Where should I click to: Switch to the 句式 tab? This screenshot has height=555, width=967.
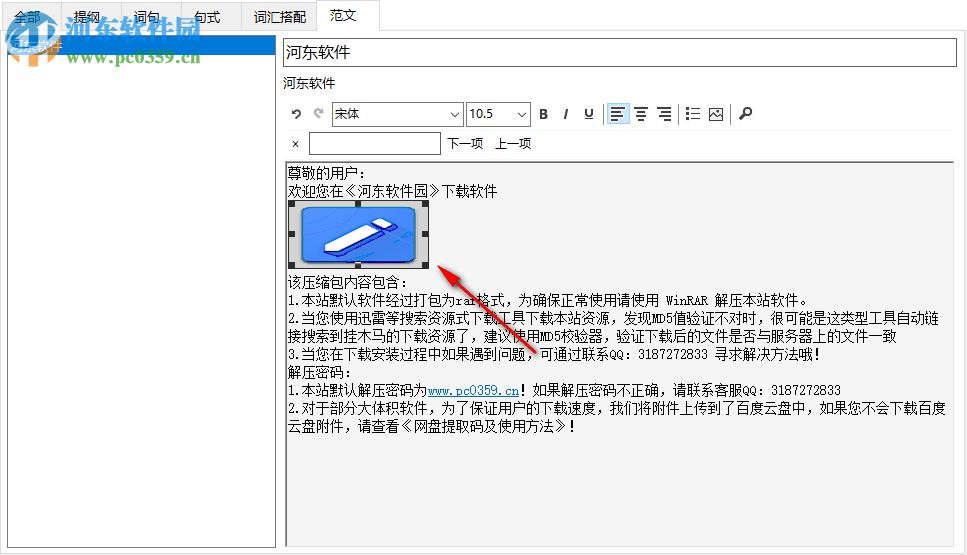pos(207,17)
